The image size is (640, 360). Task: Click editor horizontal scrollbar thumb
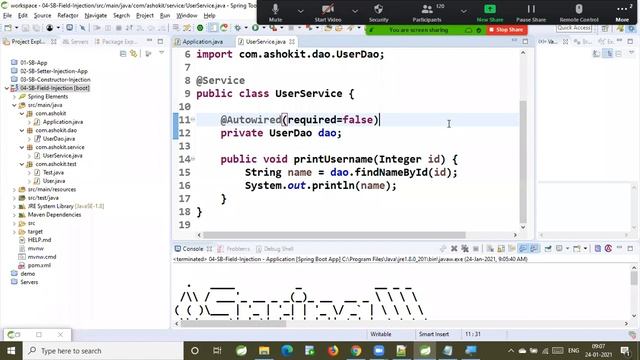click(334, 235)
